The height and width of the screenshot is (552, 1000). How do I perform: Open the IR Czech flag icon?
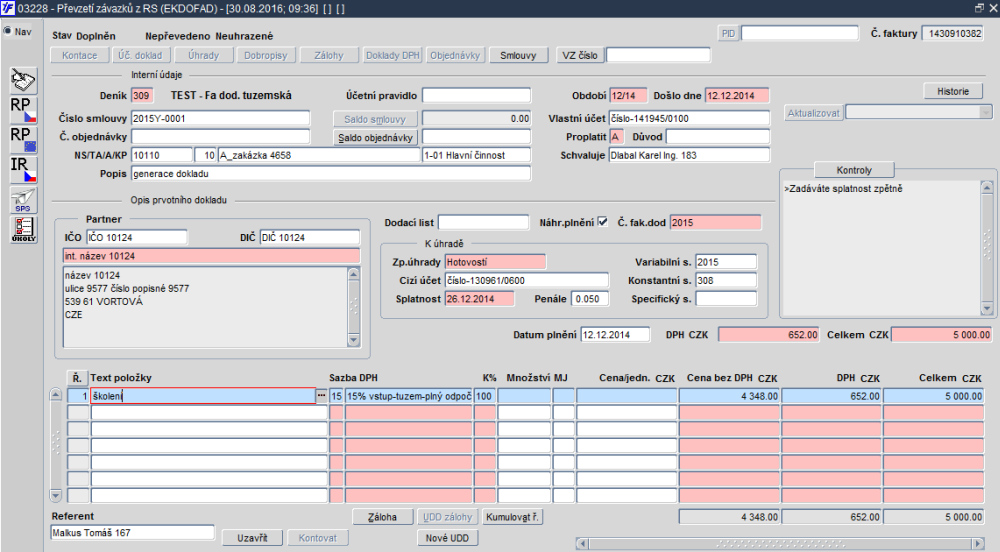coord(24,170)
